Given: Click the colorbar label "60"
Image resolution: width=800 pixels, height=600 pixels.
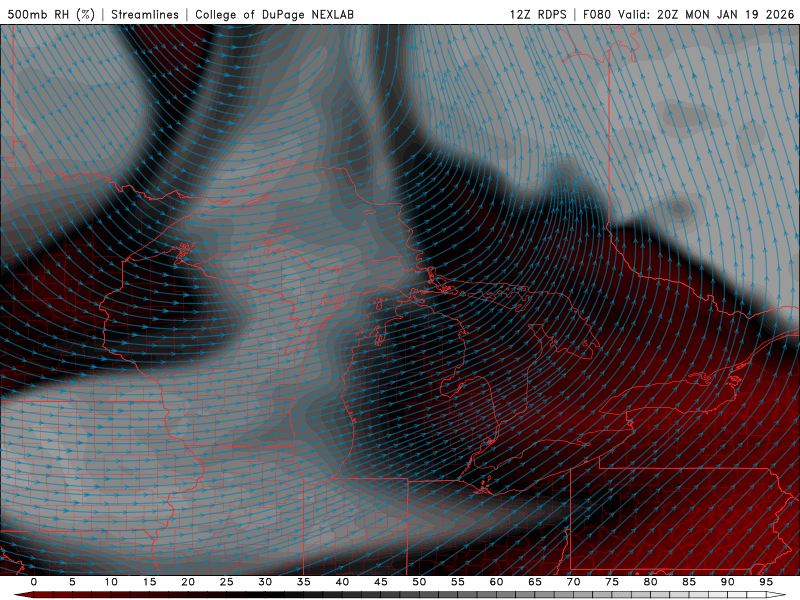Looking at the screenshot, I should (x=496, y=582).
